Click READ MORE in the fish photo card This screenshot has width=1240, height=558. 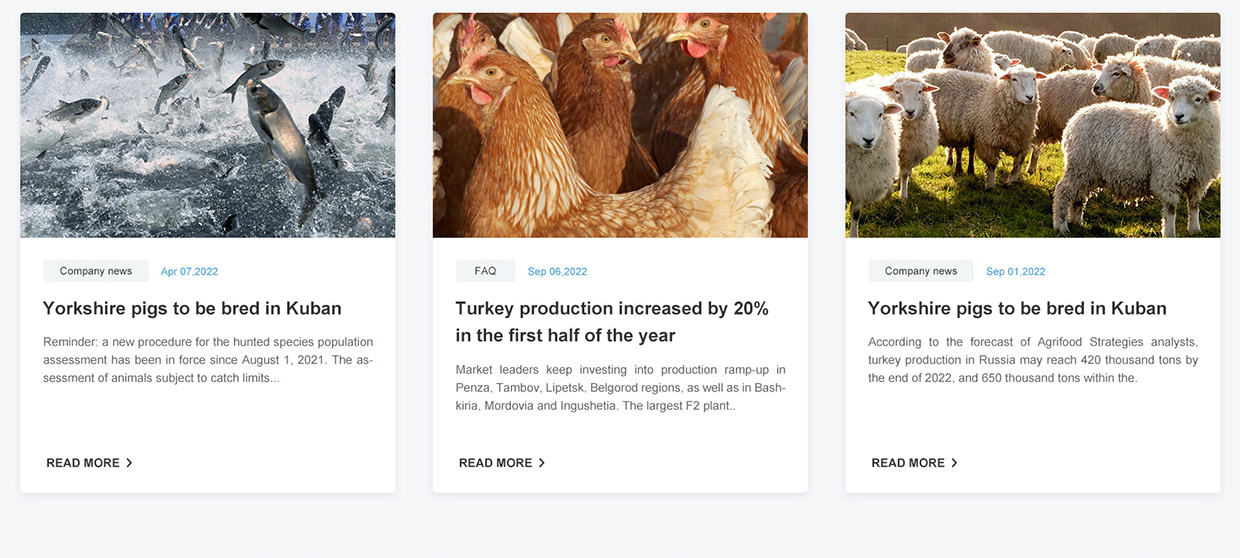coord(83,463)
